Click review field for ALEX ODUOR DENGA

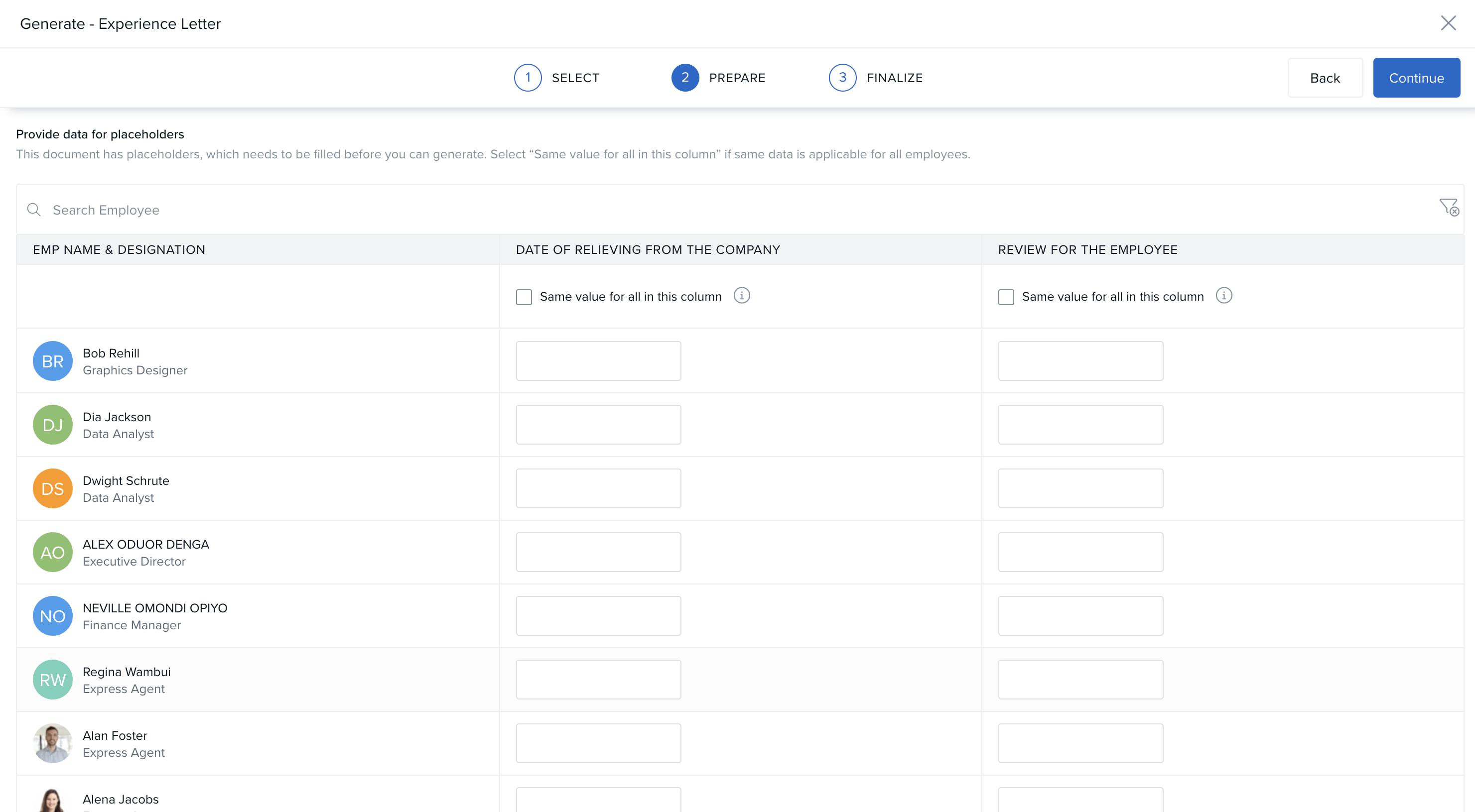click(1080, 552)
